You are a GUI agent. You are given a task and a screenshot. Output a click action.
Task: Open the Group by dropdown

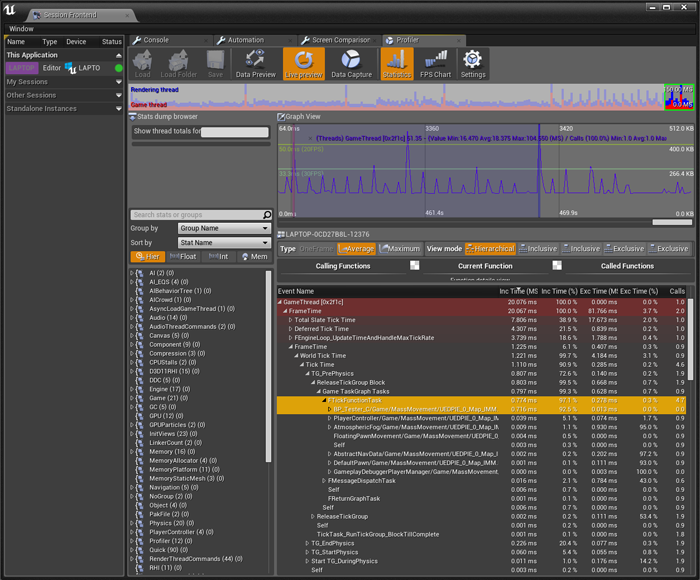224,228
